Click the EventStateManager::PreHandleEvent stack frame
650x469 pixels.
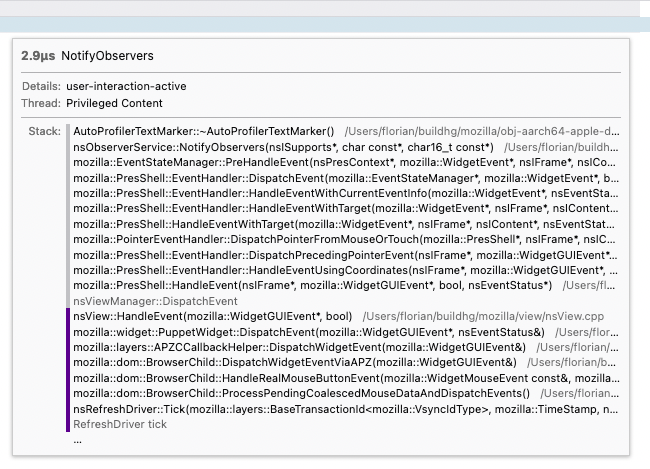(x=346, y=163)
